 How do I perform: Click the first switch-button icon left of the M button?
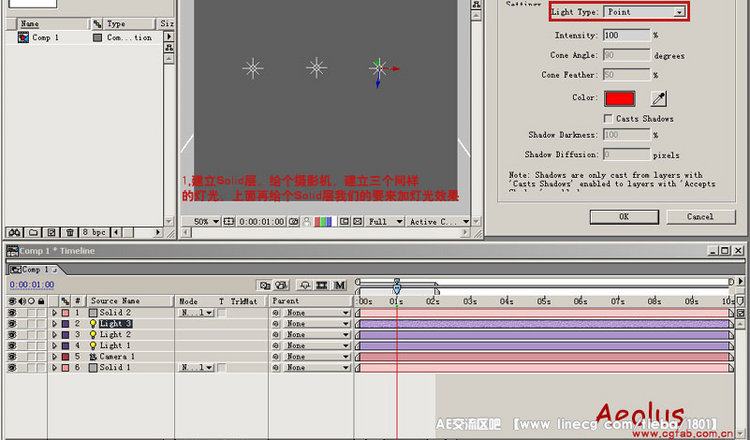click(265, 286)
